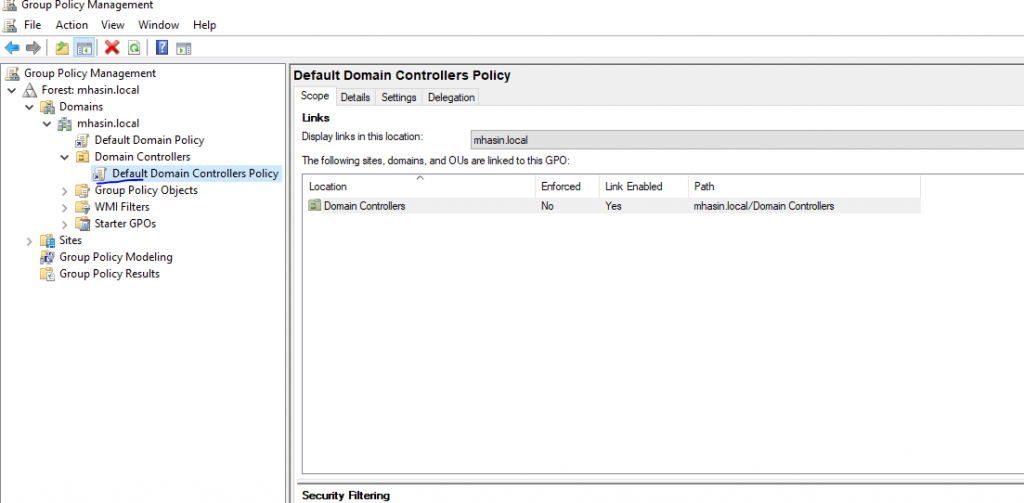Image resolution: width=1024 pixels, height=503 pixels.
Task: Toggle the Show/Hide Console Tree icon
Action: pos(84,48)
